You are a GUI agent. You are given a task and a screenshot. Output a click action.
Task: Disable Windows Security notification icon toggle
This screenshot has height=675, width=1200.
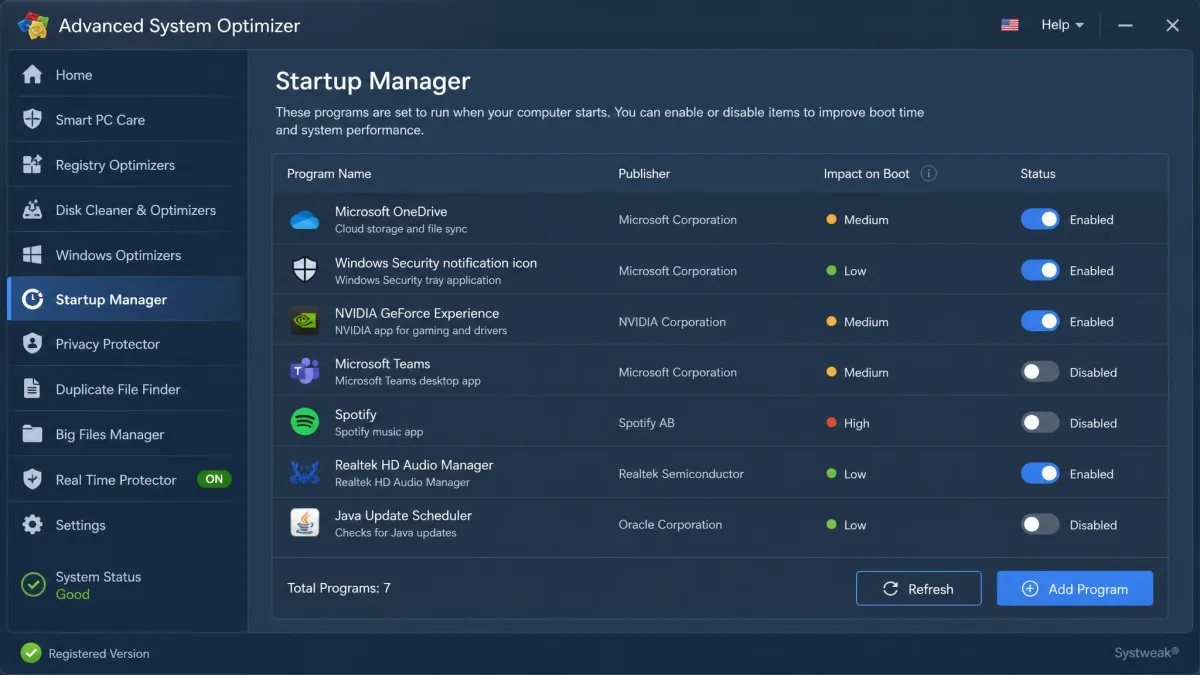click(1040, 271)
